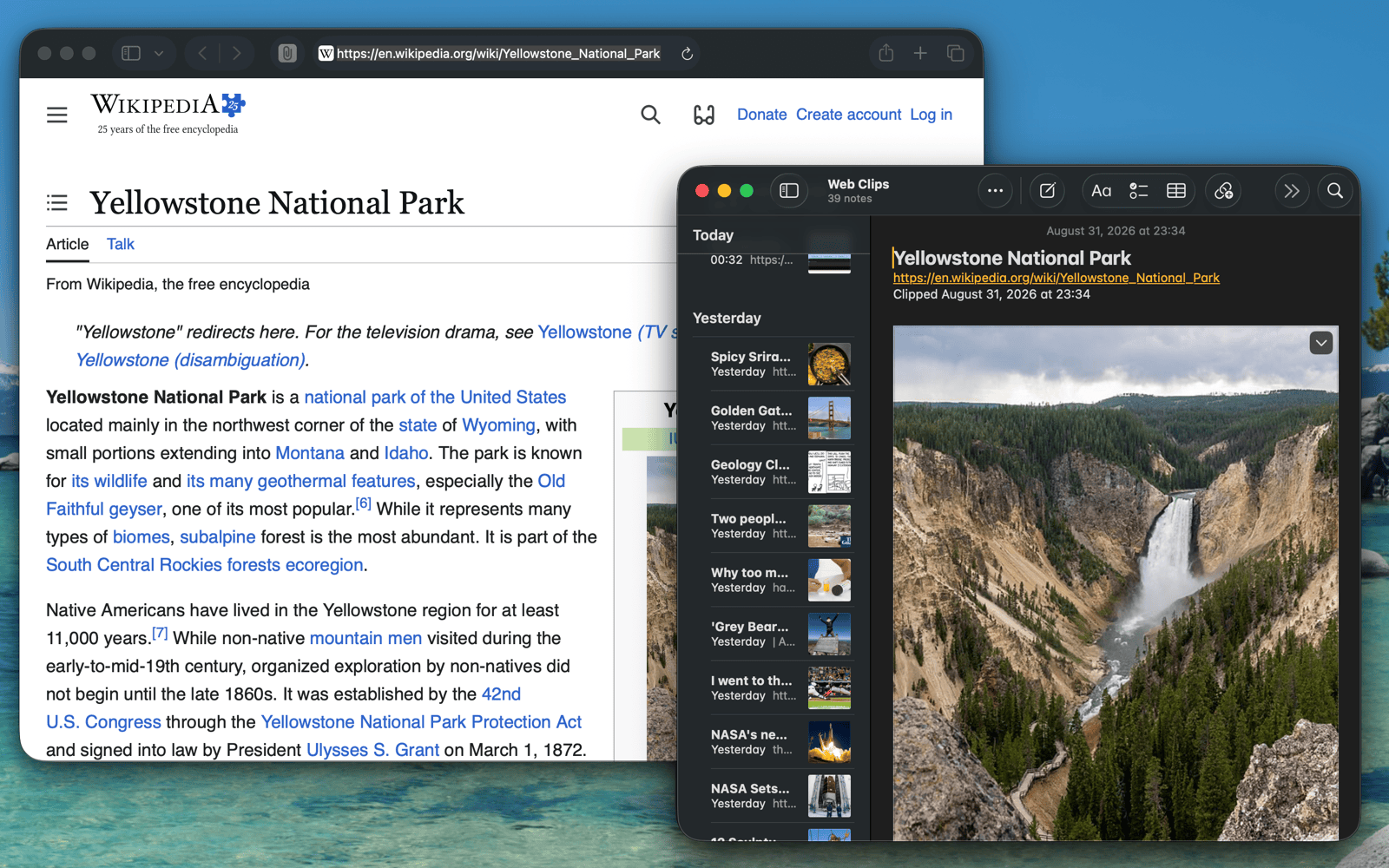Viewport: 1389px width, 868px height.
Task: Click the note title Yellowstone National Park
Action: coord(1012,258)
